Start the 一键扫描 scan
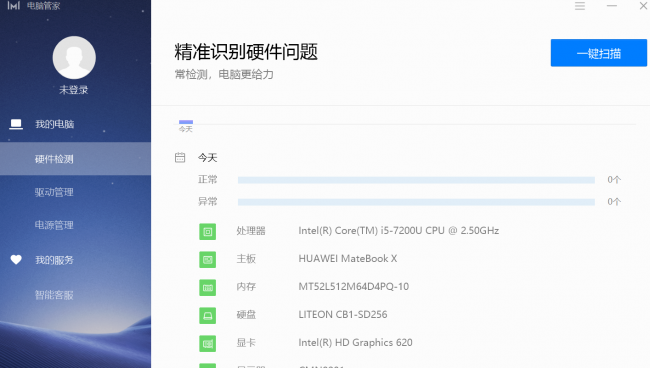 [x=599, y=53]
